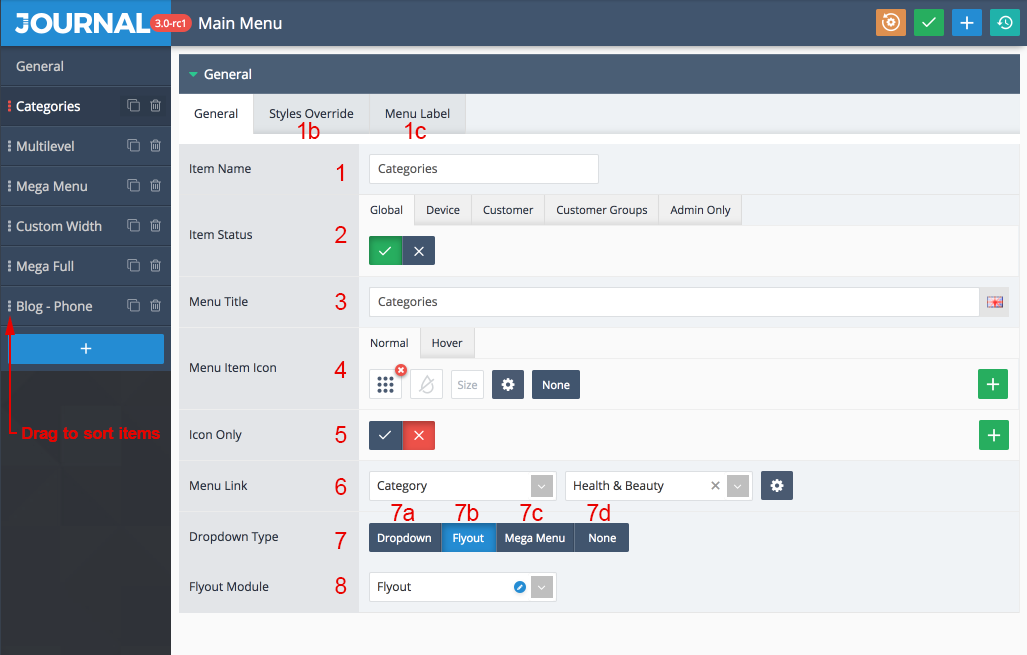Open the Customer Groups status tab
This screenshot has width=1027, height=655.
click(x=601, y=210)
